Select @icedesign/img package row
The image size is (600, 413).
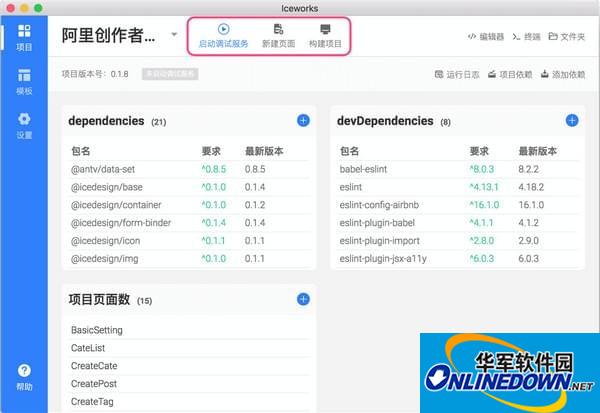click(189, 259)
